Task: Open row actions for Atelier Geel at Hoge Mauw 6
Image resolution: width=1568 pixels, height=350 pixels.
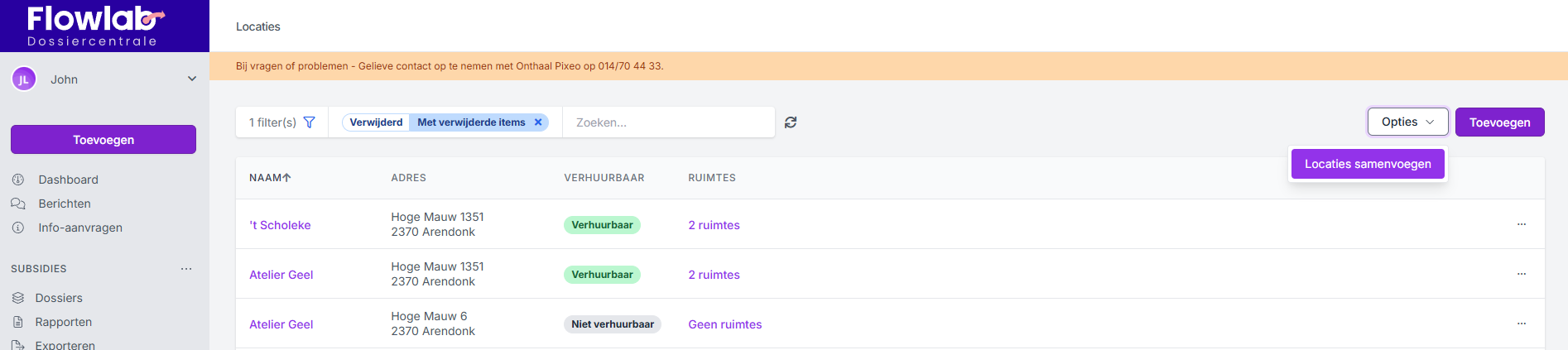Action: click(x=1521, y=324)
